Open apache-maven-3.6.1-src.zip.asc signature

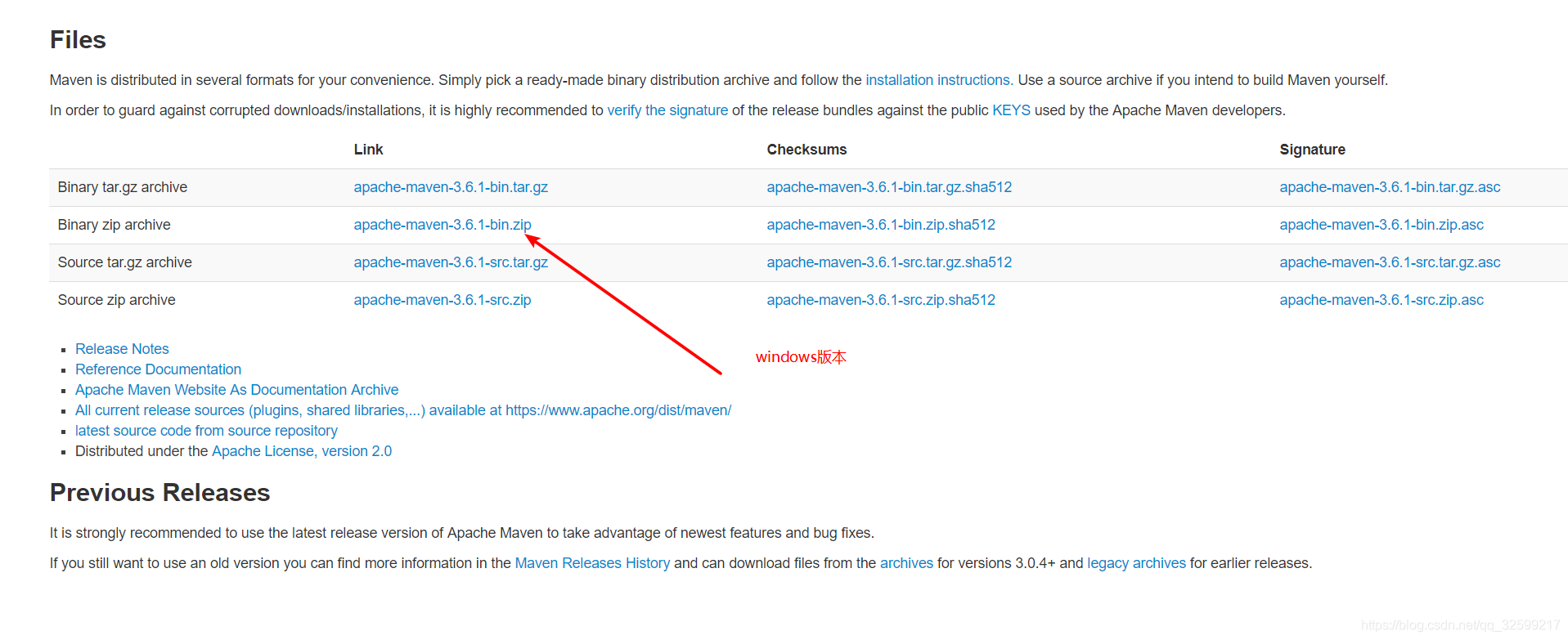coord(1382,300)
